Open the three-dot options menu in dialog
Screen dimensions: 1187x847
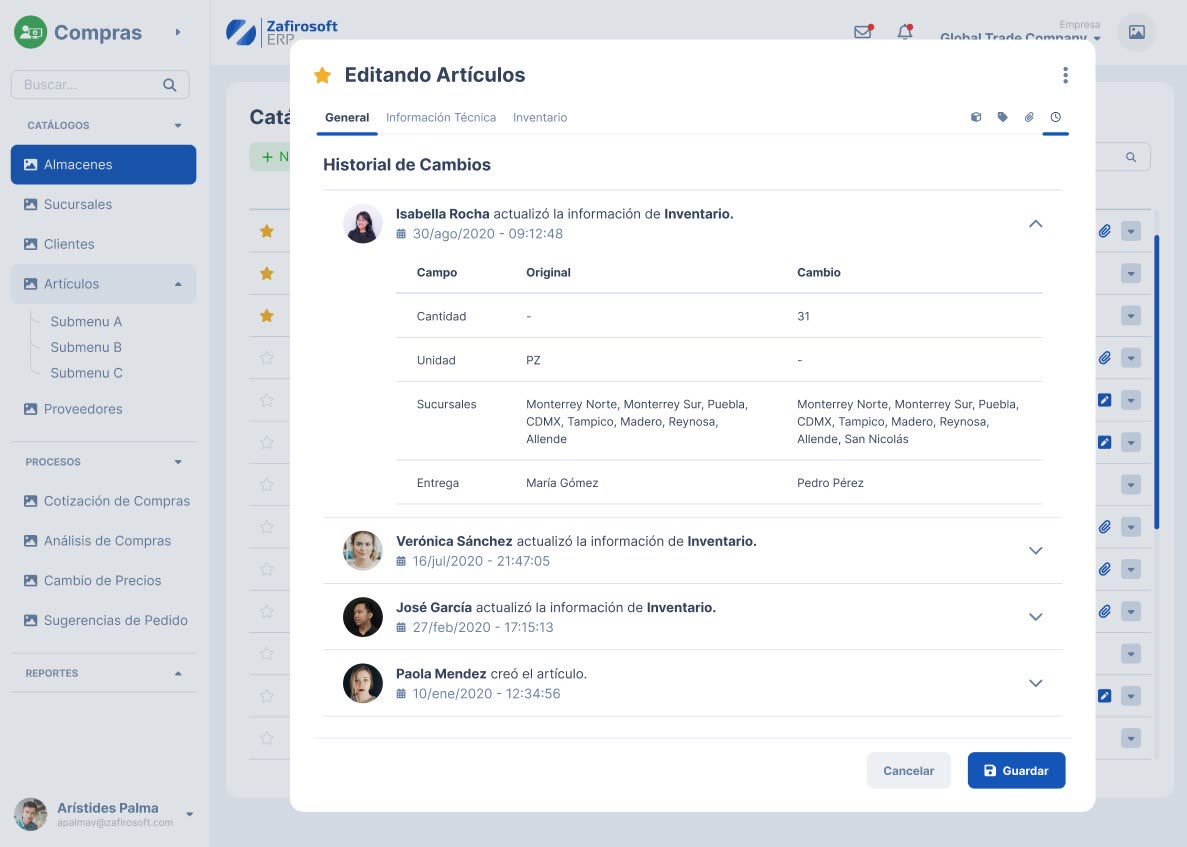point(1065,75)
